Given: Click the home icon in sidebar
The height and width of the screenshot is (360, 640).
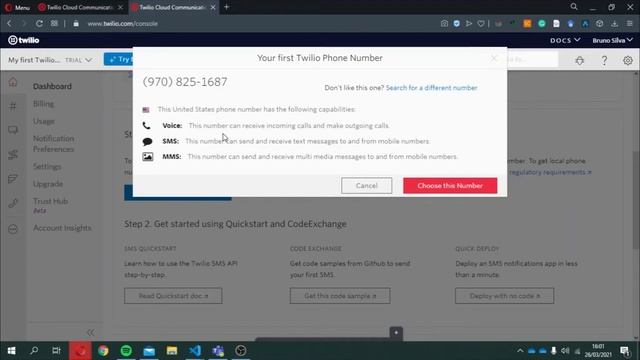Looking at the screenshot, I should coord(13,82).
